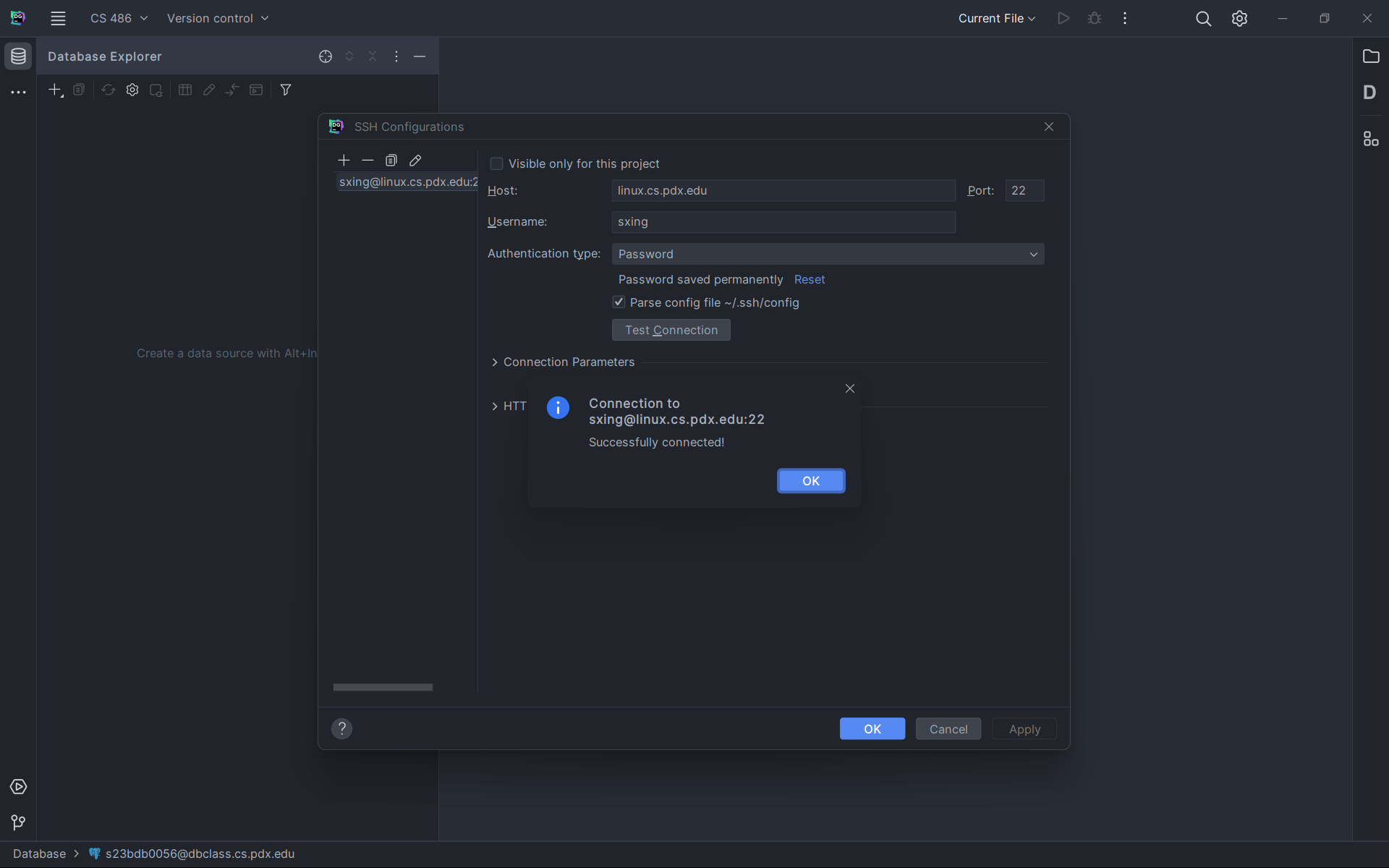This screenshot has width=1389, height=868.
Task: Open the Authentication type dropdown
Action: point(828,254)
